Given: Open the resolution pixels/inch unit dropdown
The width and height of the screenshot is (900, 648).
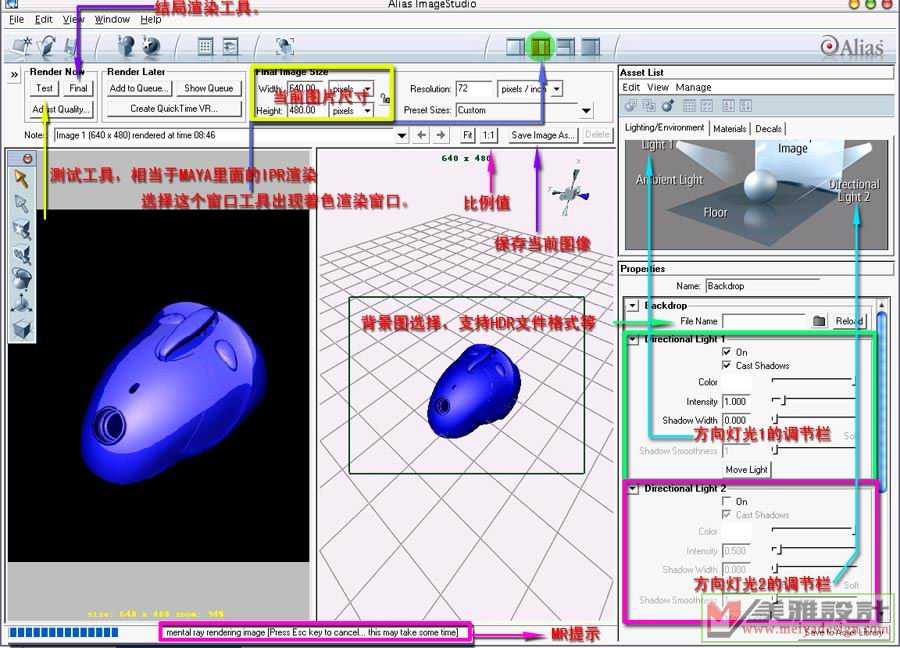Looking at the screenshot, I should [556, 89].
